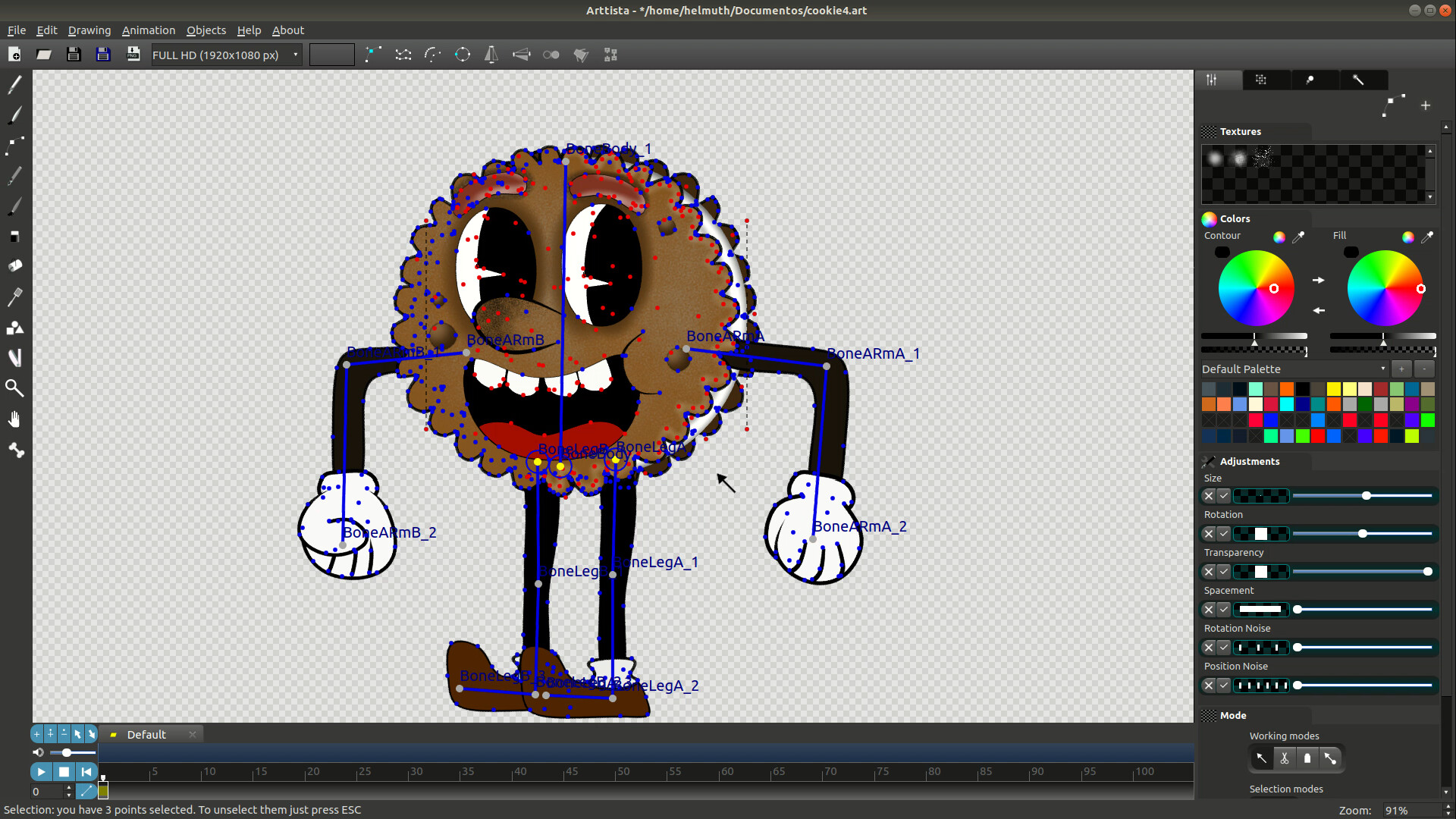
Task: Expand the Default Palette dropdown
Action: 1382,369
